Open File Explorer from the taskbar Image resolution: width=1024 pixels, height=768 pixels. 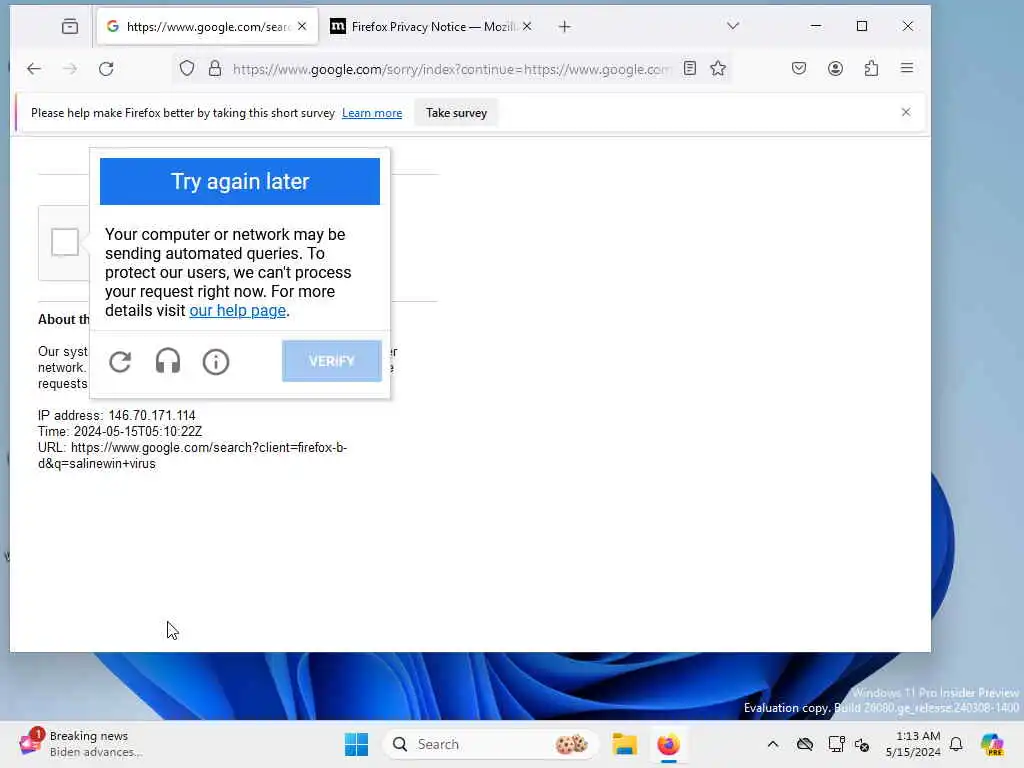click(x=624, y=744)
